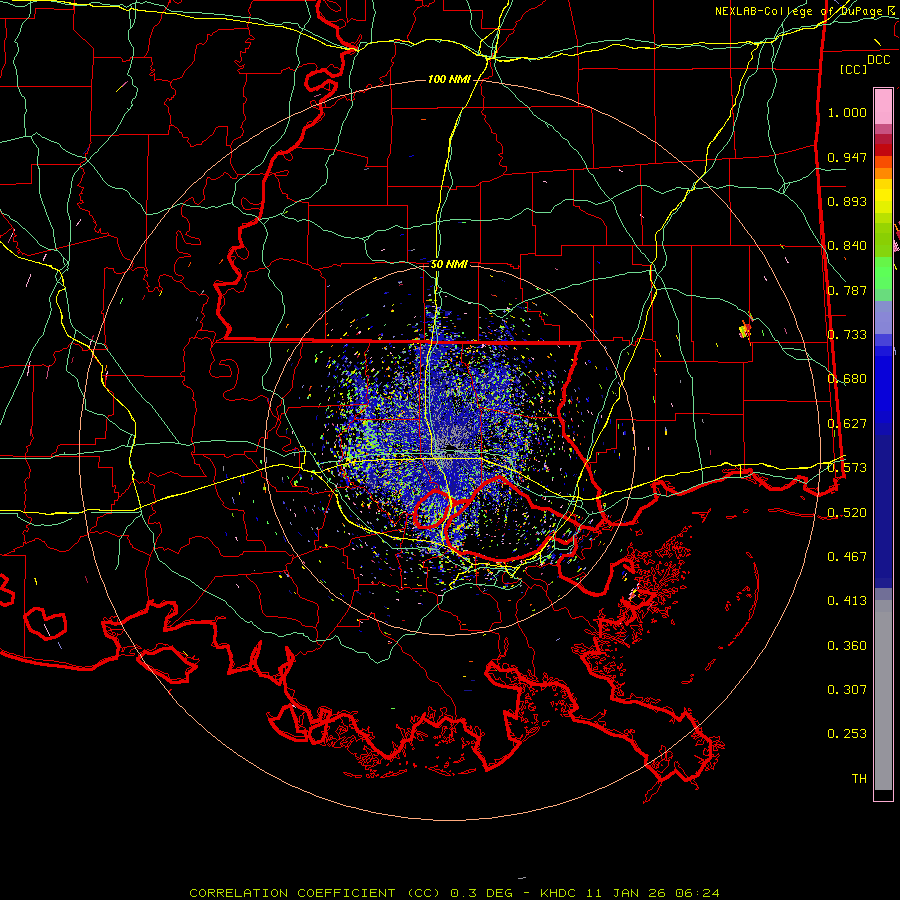The width and height of the screenshot is (900, 900).
Task: Click the 06:24 timestamp in caption
Action: point(697,893)
